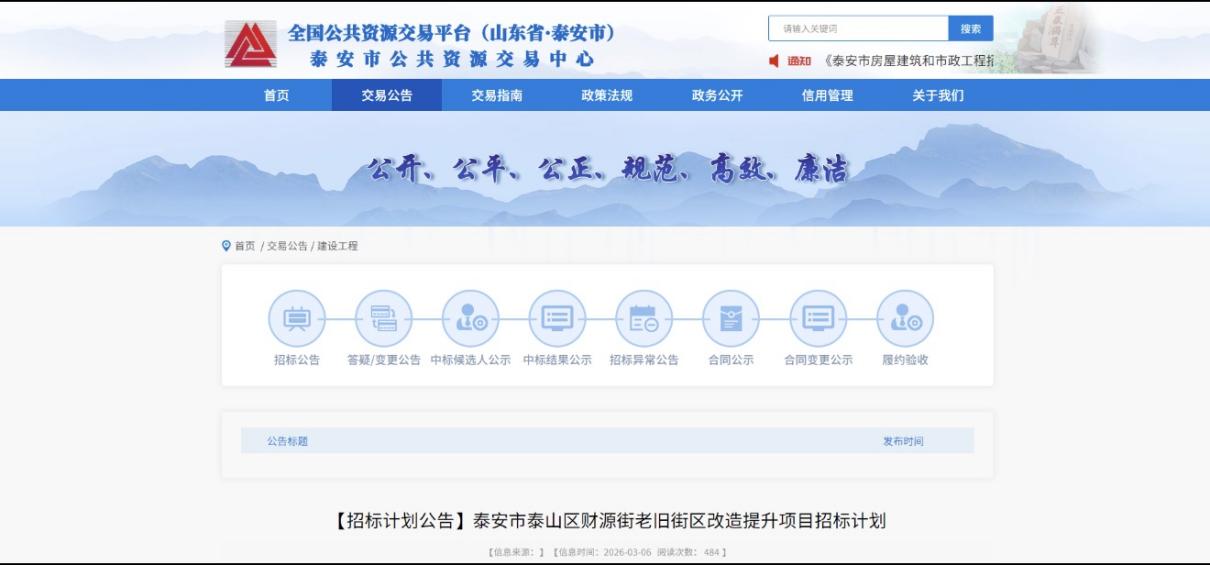Click the 招标公告 circular icon
The width and height of the screenshot is (1210, 565).
[x=297, y=319]
